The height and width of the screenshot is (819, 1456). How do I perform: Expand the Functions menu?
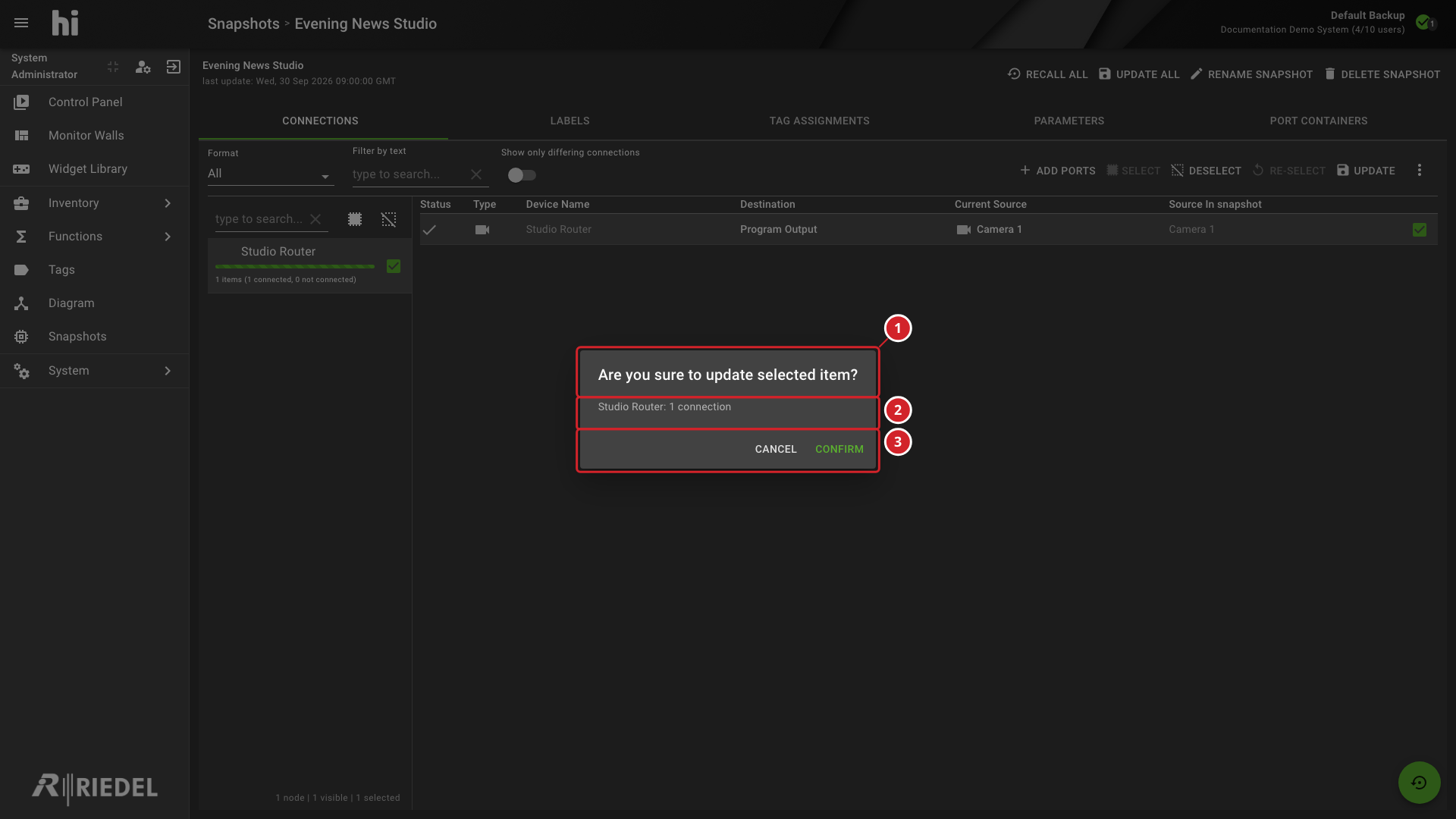coord(95,236)
